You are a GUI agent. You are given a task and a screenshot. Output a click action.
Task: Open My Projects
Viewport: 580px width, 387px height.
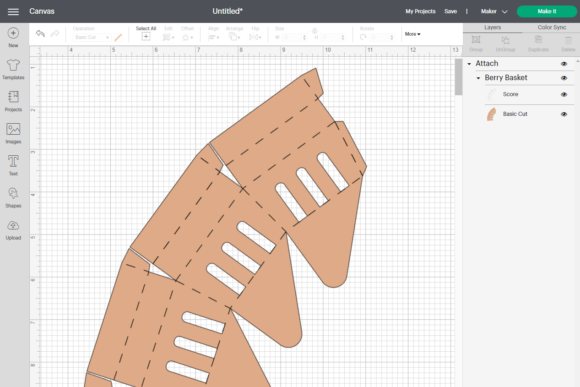(x=420, y=11)
